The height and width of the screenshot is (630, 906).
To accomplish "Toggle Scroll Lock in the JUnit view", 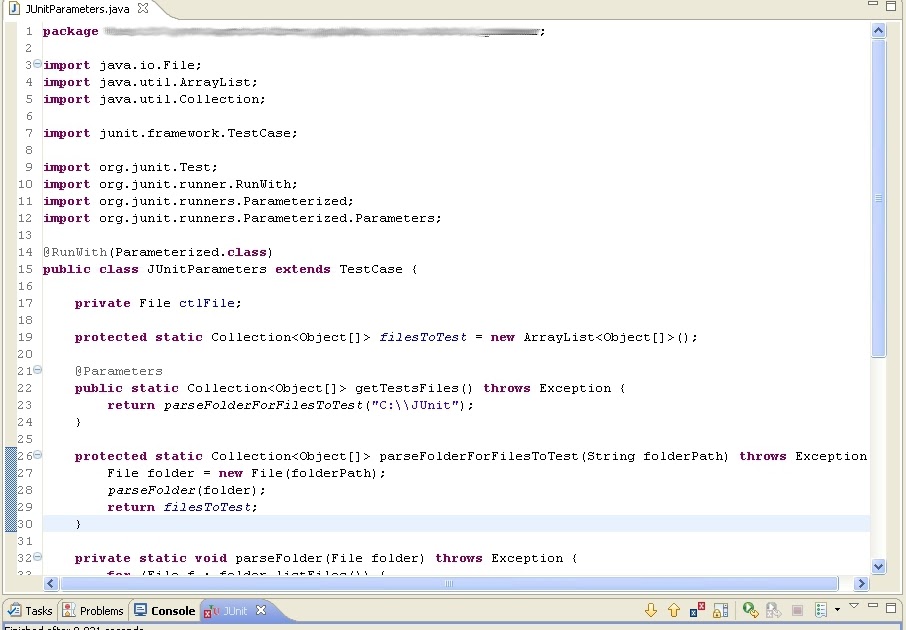I will [722, 610].
